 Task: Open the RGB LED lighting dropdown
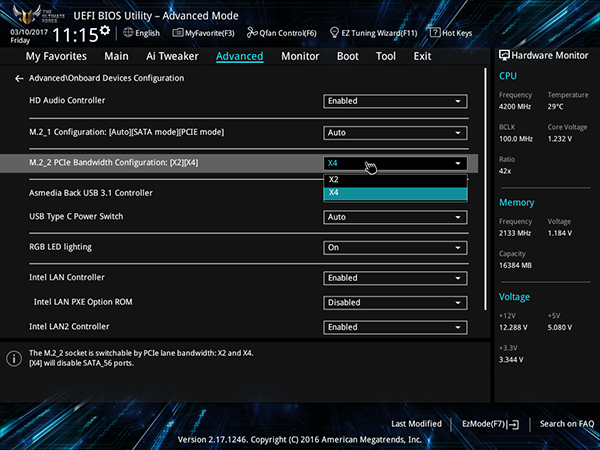pyautogui.click(x=395, y=248)
